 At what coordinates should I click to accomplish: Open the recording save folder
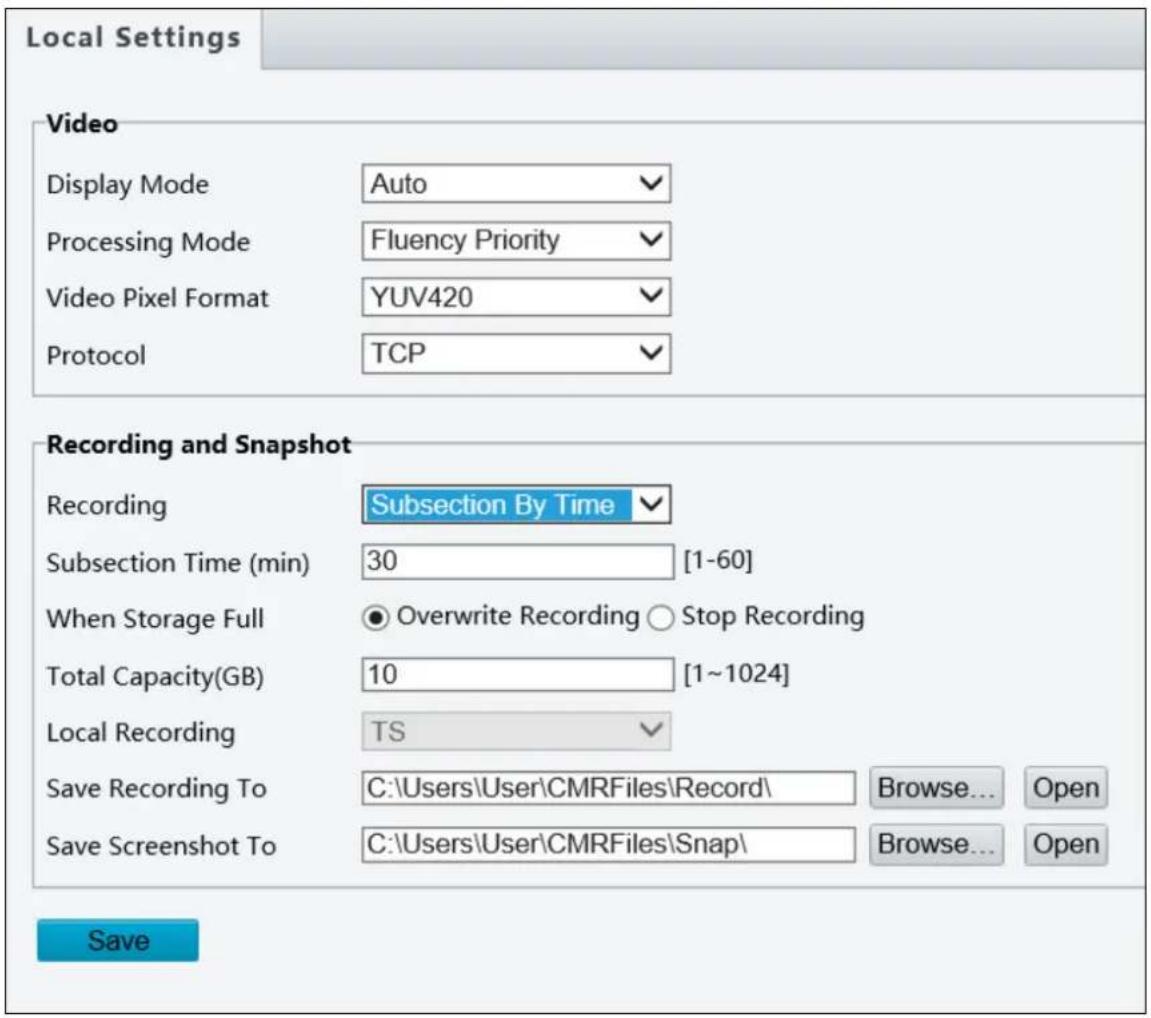click(x=1066, y=788)
